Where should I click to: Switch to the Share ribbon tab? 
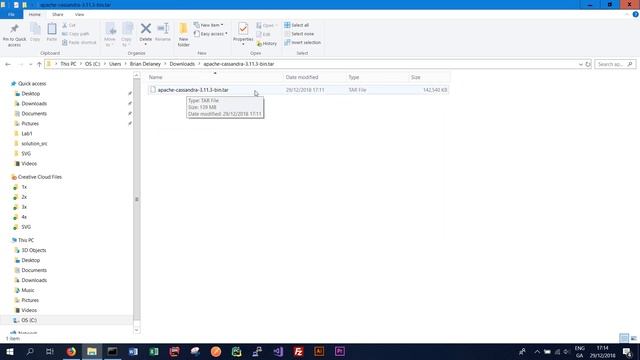(x=58, y=14)
